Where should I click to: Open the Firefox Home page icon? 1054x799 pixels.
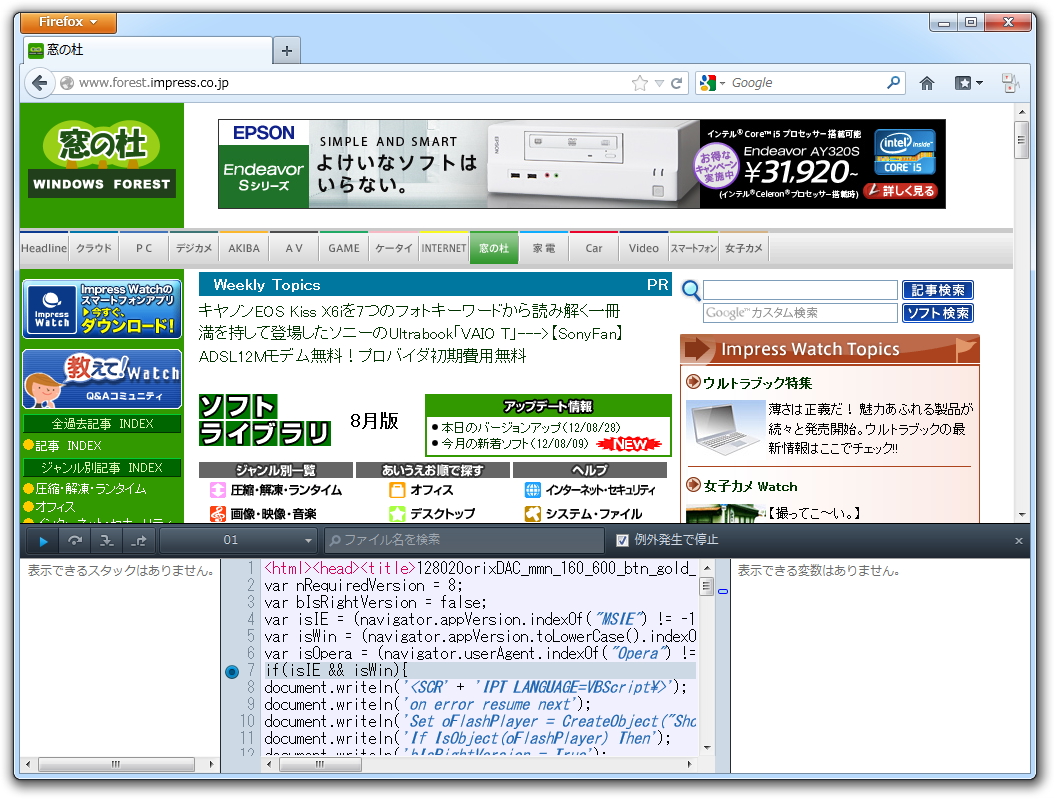point(926,83)
